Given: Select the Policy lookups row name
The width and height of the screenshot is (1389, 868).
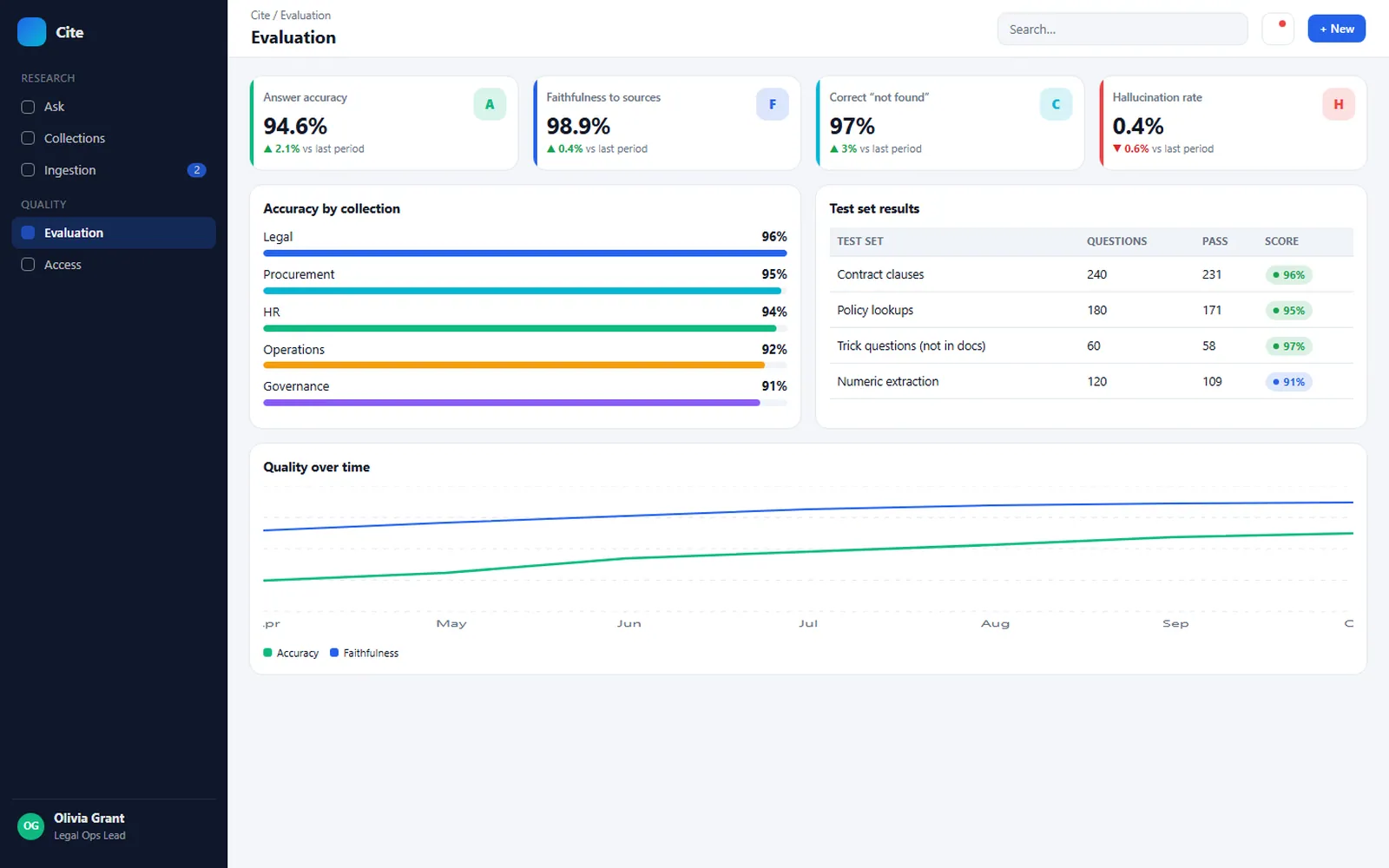Looking at the screenshot, I should (875, 311).
